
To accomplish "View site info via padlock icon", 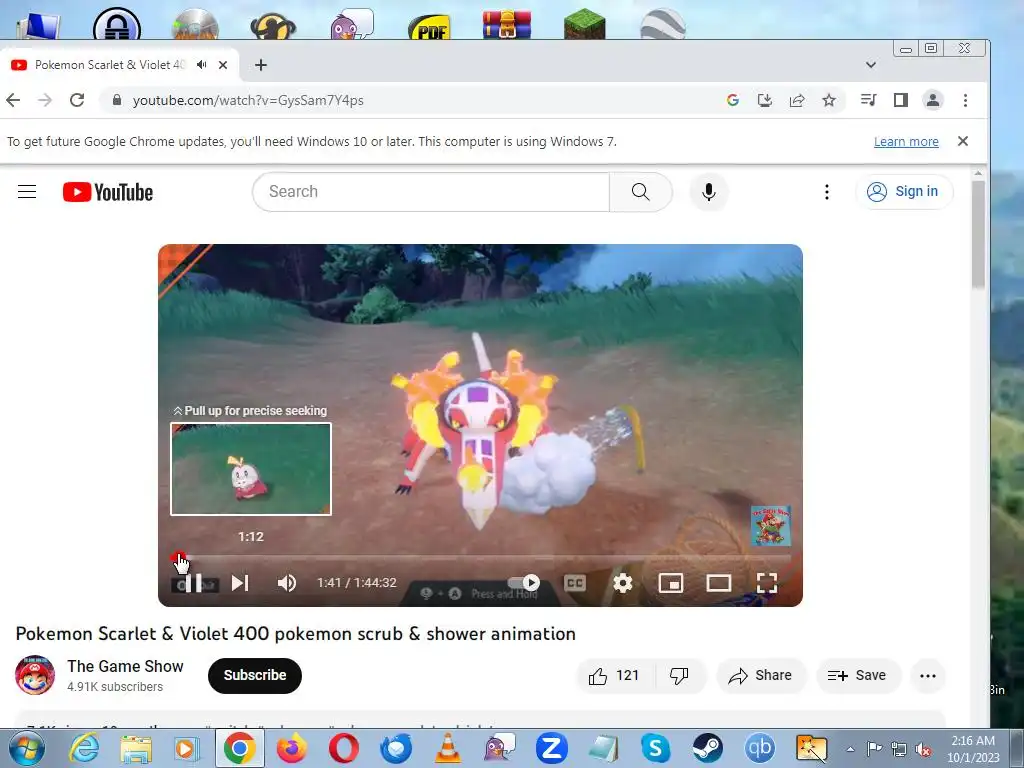I will (x=117, y=100).
